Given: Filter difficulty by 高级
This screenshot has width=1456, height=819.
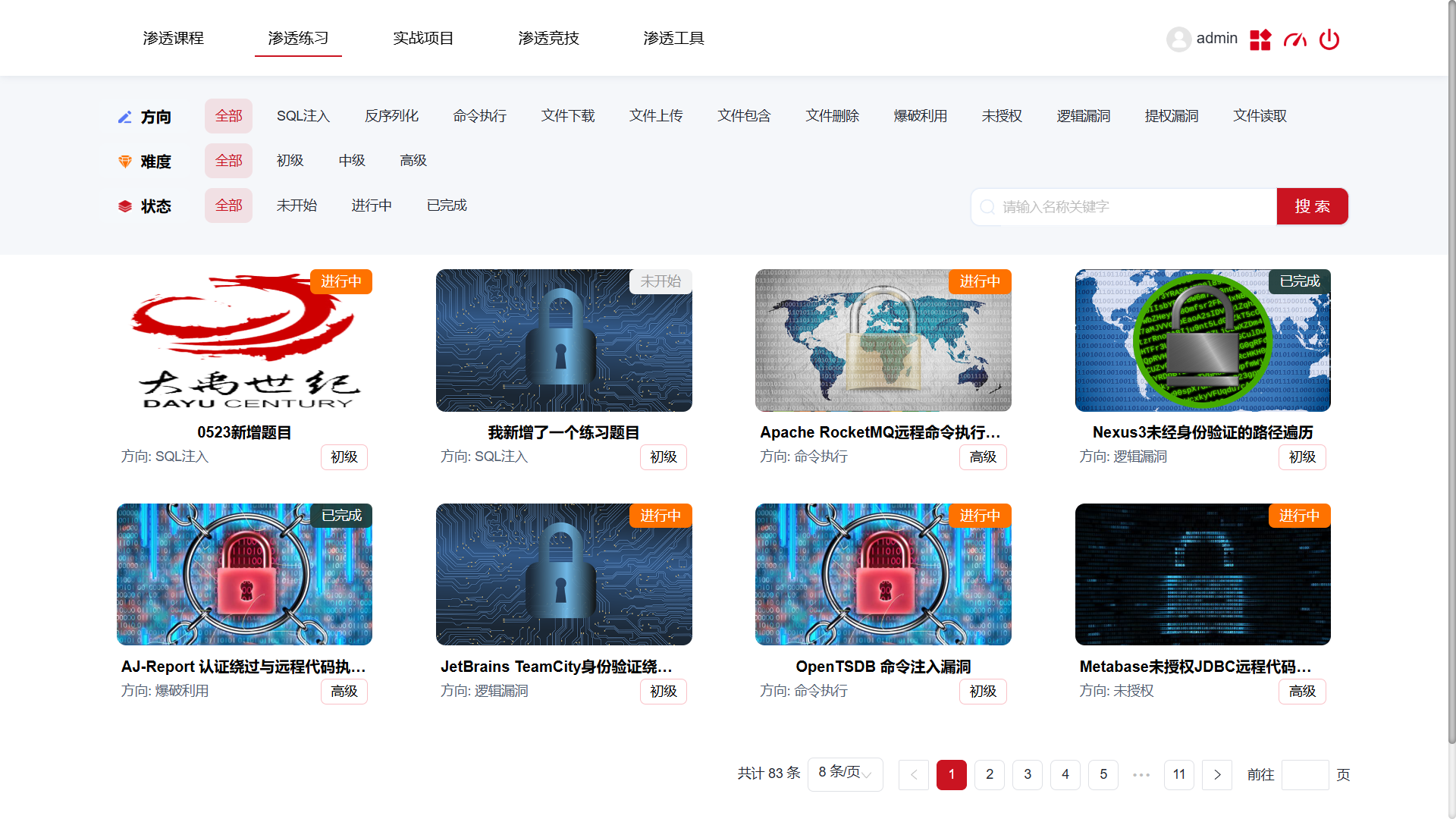Looking at the screenshot, I should tap(413, 161).
